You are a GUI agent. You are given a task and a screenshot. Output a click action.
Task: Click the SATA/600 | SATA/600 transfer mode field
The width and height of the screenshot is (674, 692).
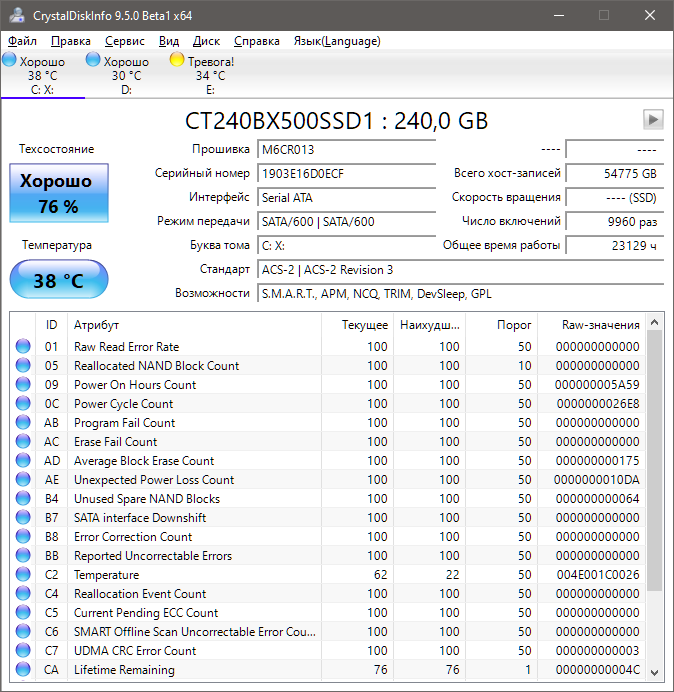pos(346,221)
